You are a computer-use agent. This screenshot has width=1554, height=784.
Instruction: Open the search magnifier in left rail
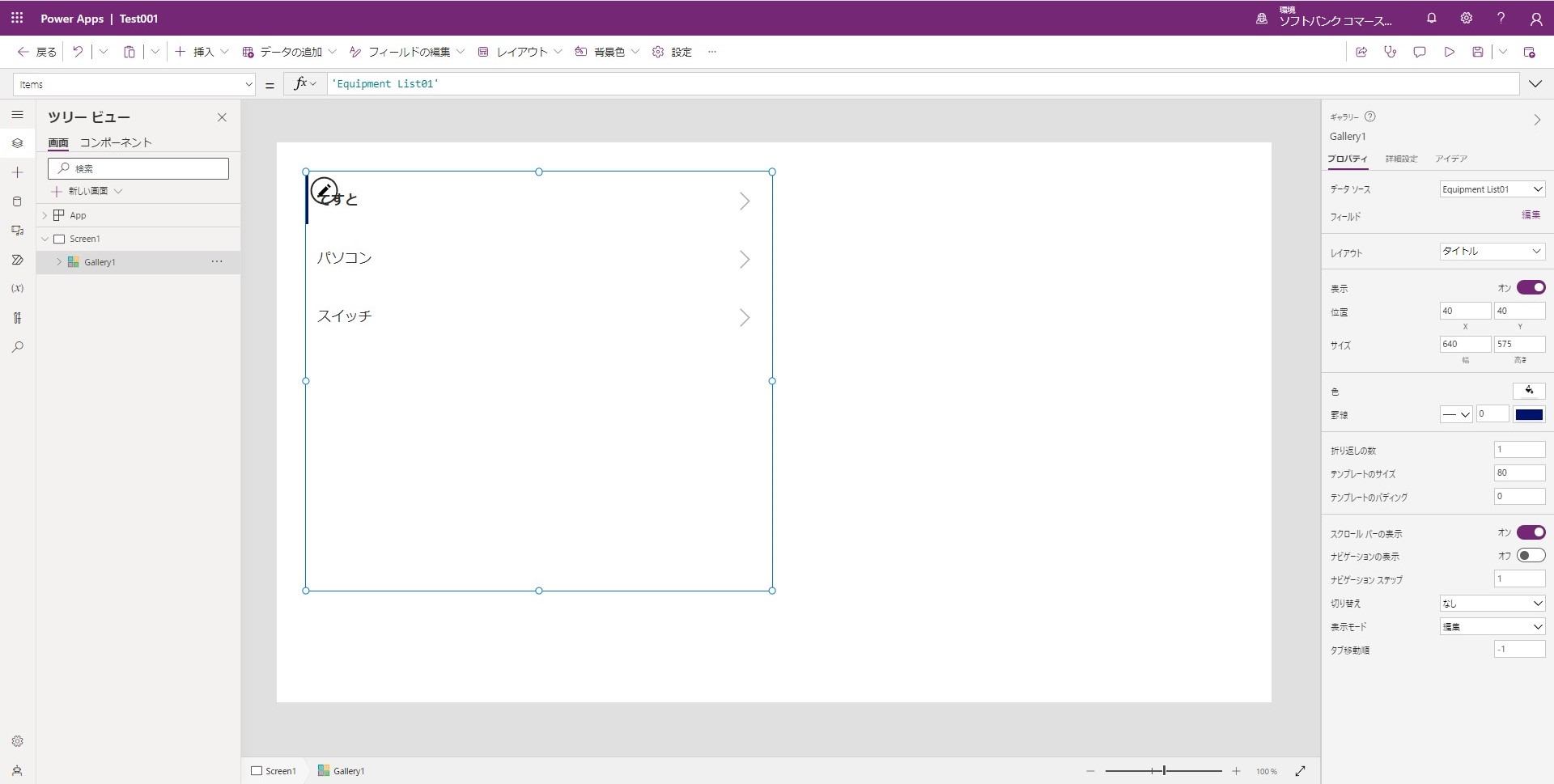point(17,347)
